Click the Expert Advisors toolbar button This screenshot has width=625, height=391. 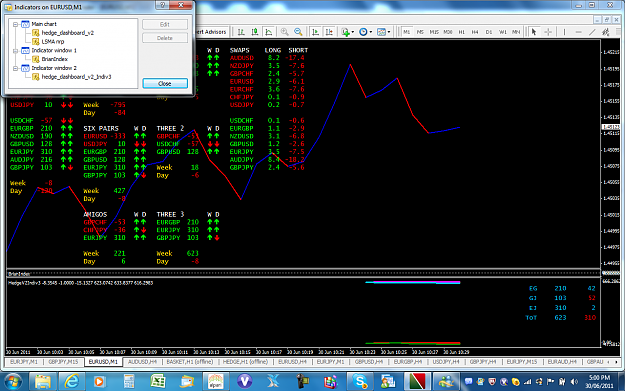coord(211,32)
